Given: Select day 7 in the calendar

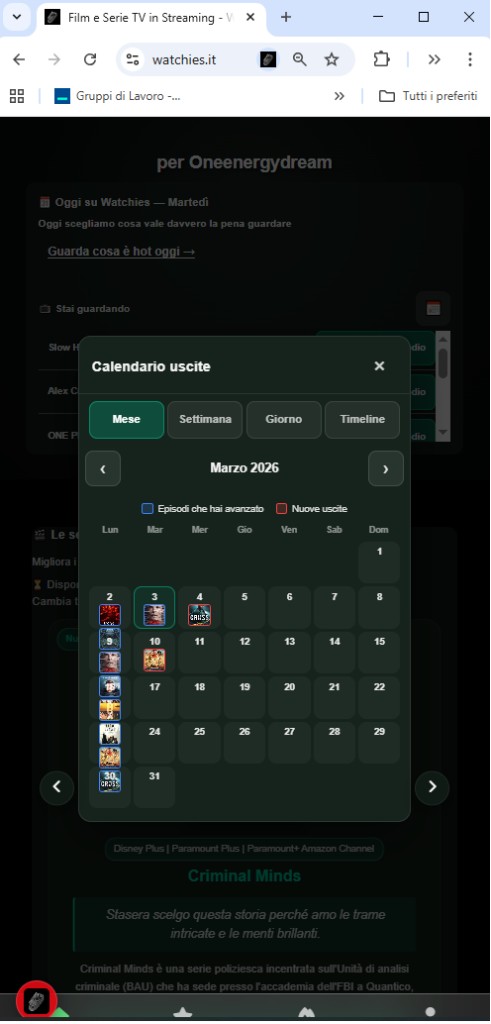Looking at the screenshot, I should point(334,607).
